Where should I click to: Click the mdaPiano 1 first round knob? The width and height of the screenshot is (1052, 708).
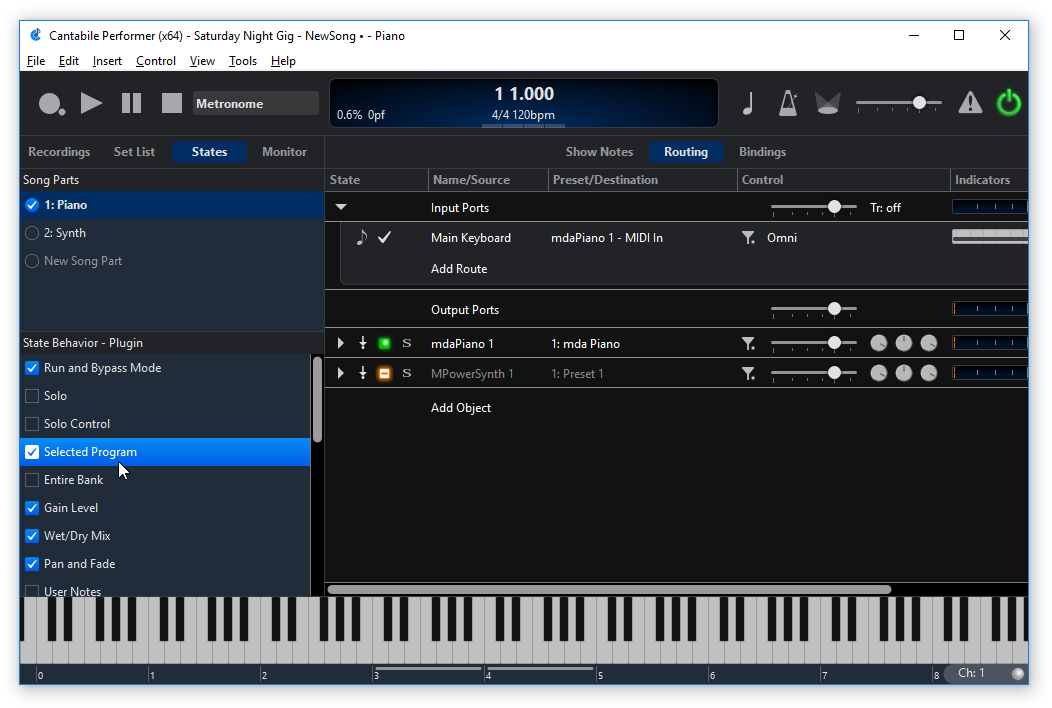878,344
